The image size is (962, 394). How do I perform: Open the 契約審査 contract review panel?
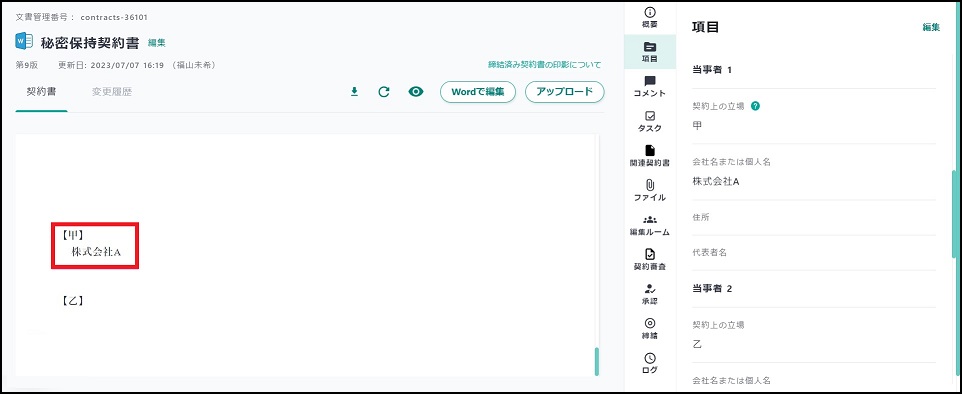pyautogui.click(x=650, y=260)
